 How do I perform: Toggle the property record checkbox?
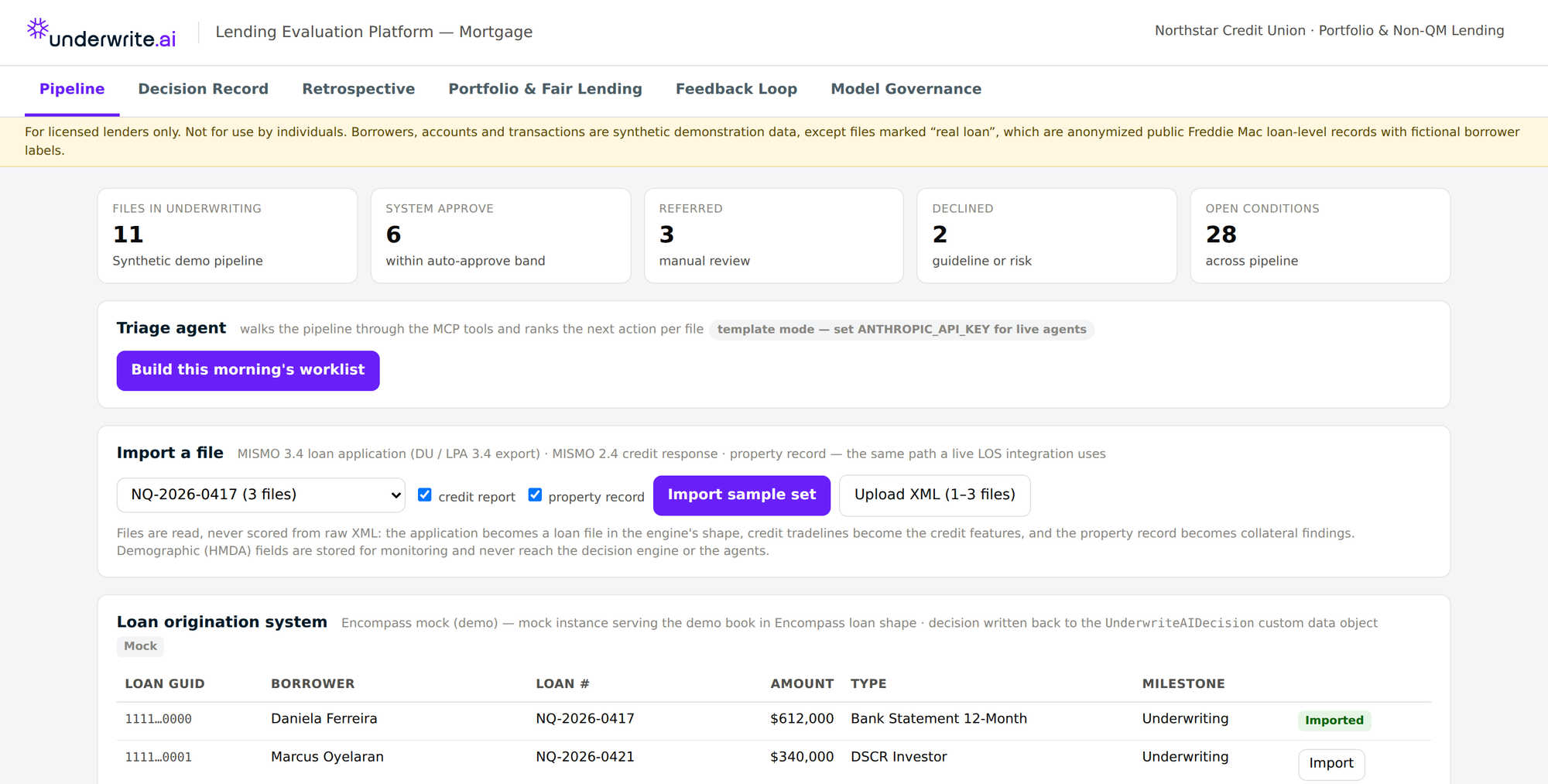[535, 495]
